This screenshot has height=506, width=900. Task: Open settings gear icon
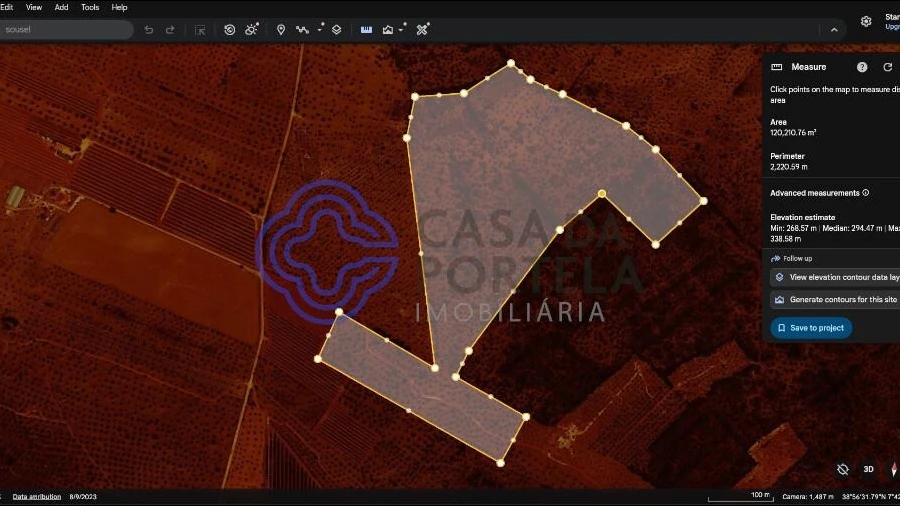[x=866, y=22]
